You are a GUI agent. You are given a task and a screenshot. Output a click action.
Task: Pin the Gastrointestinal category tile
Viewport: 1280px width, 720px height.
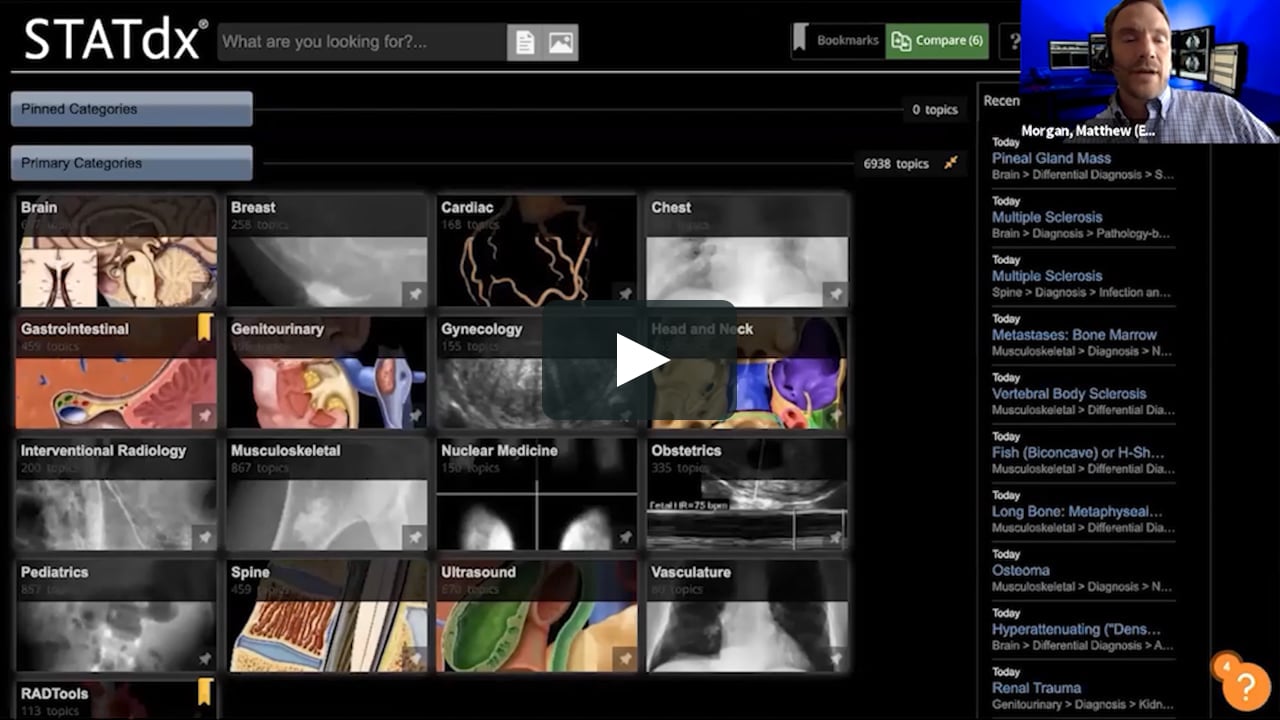204,415
